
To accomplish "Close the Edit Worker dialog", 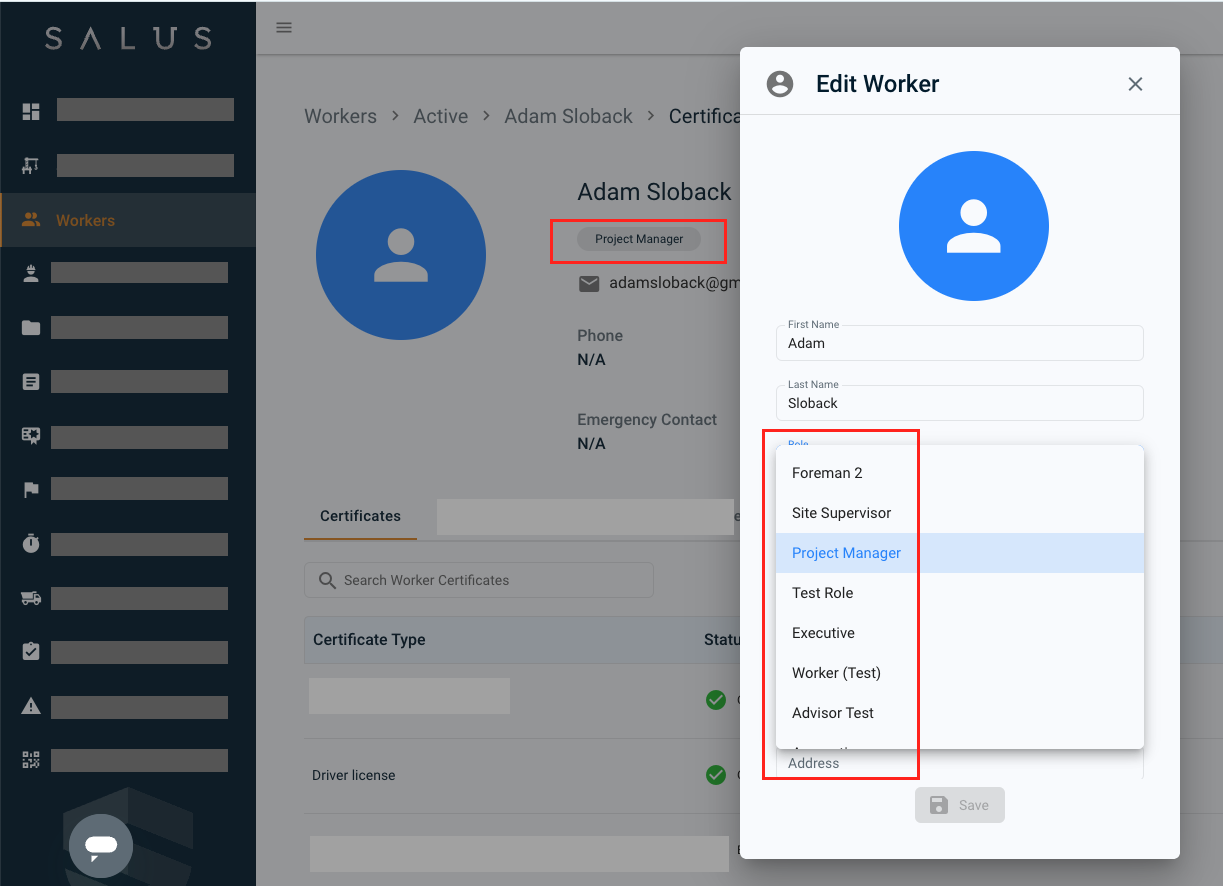I will (x=1135, y=84).
